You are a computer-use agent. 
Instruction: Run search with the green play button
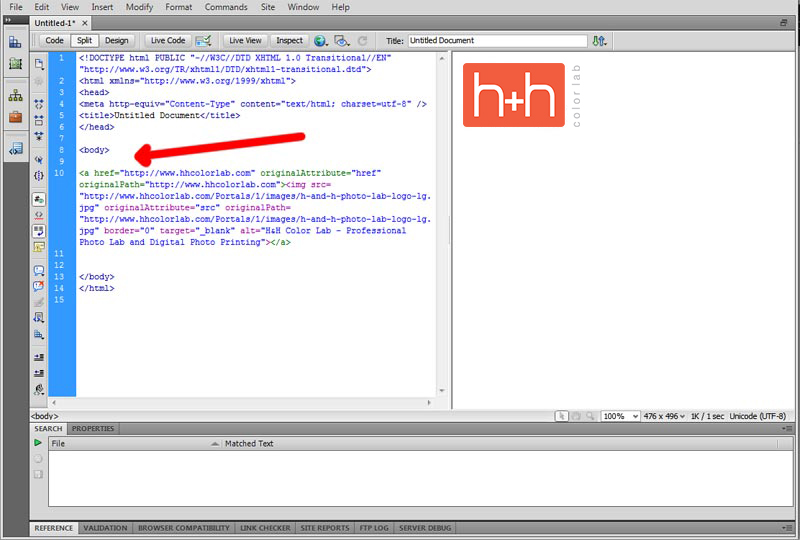tap(38, 443)
